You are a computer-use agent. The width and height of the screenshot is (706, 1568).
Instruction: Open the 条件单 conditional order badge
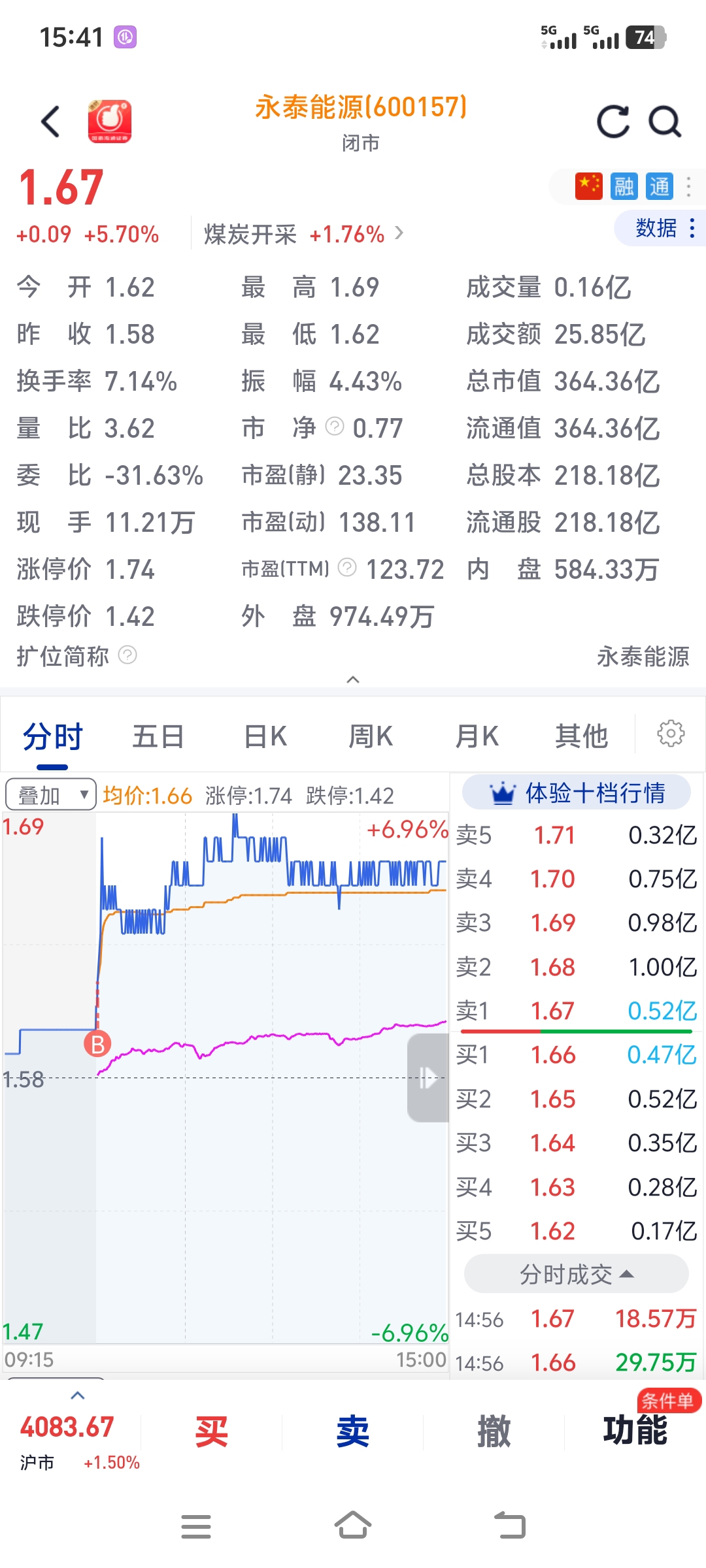click(669, 1401)
